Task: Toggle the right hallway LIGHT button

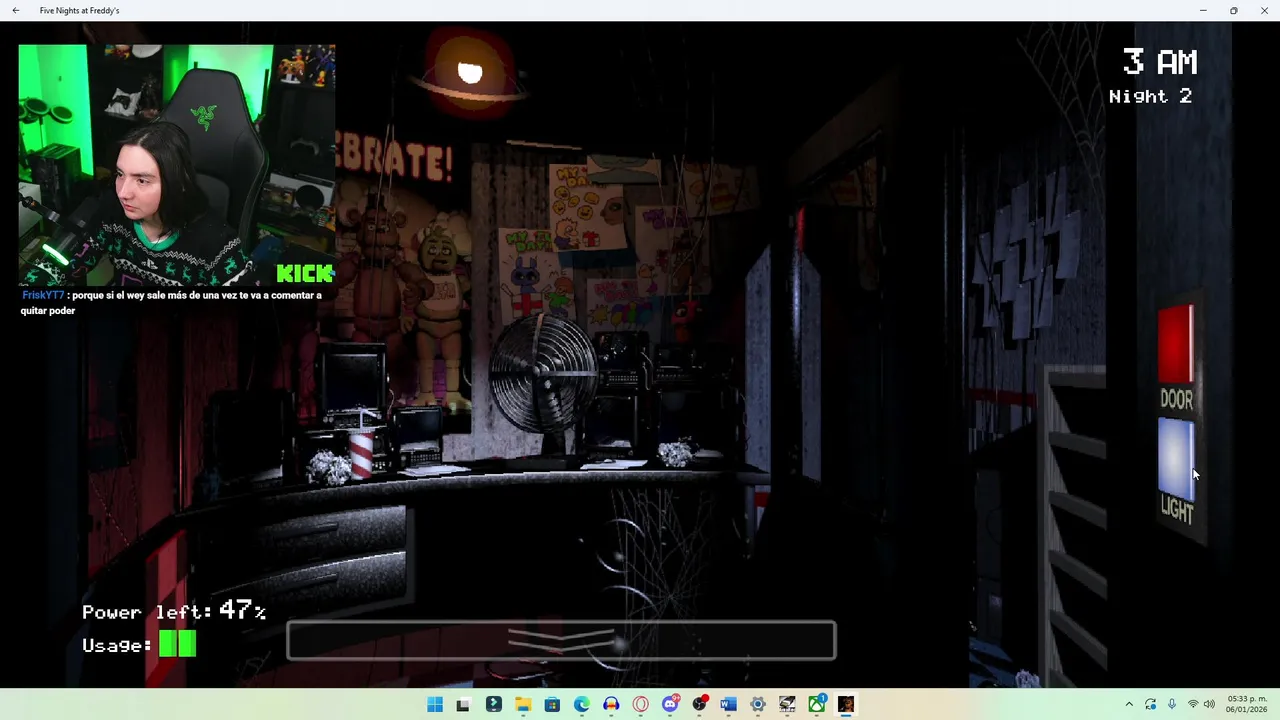Action: 1176,458
